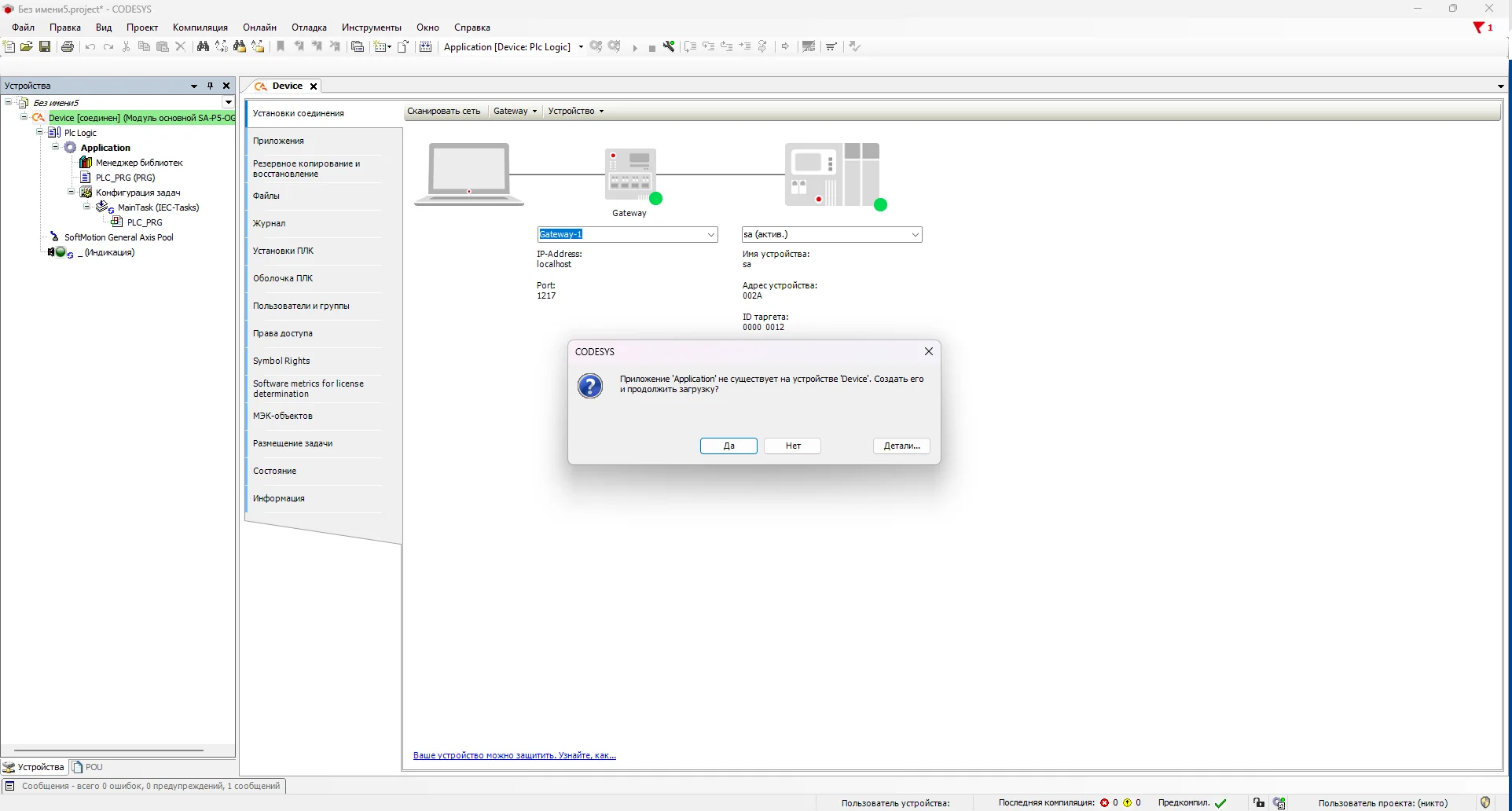The width and height of the screenshot is (1512, 811).
Task: Switch to the POU panel tab
Action: point(88,768)
